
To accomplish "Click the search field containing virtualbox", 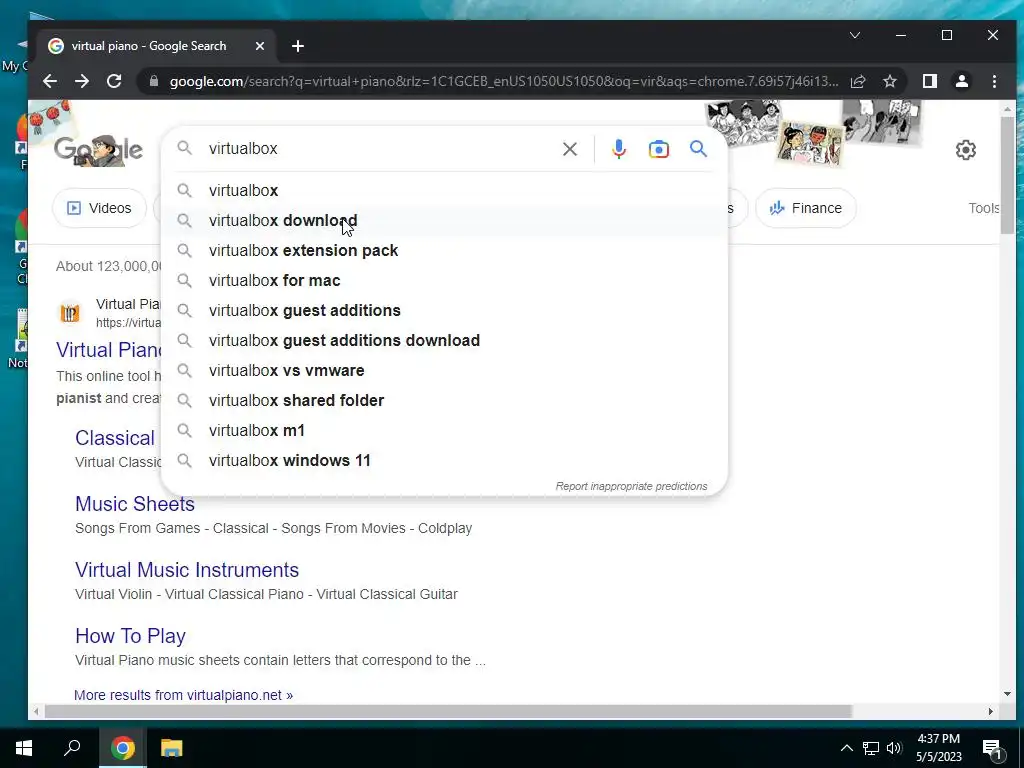I will [x=382, y=149].
